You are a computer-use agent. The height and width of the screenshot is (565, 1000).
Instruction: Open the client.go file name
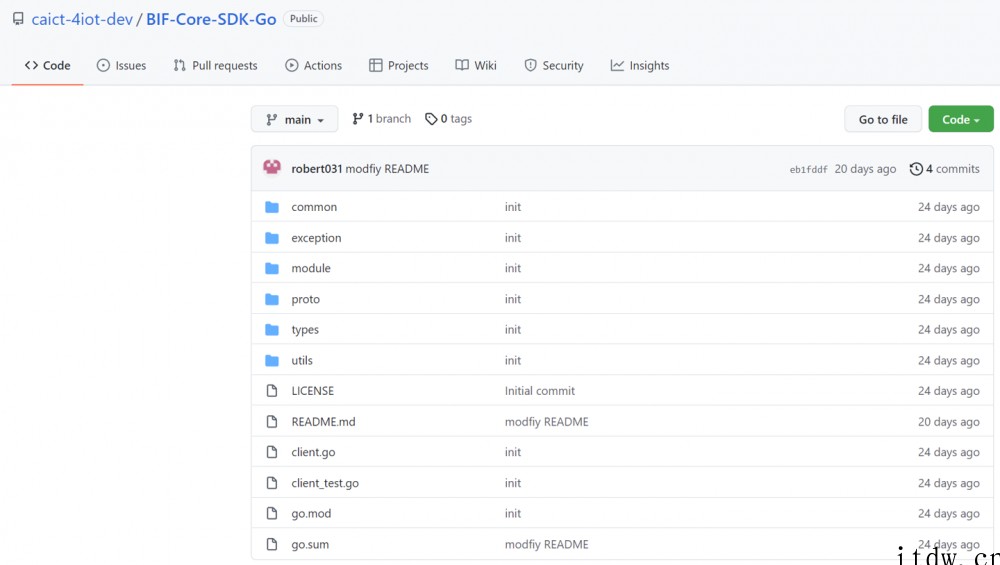point(313,452)
